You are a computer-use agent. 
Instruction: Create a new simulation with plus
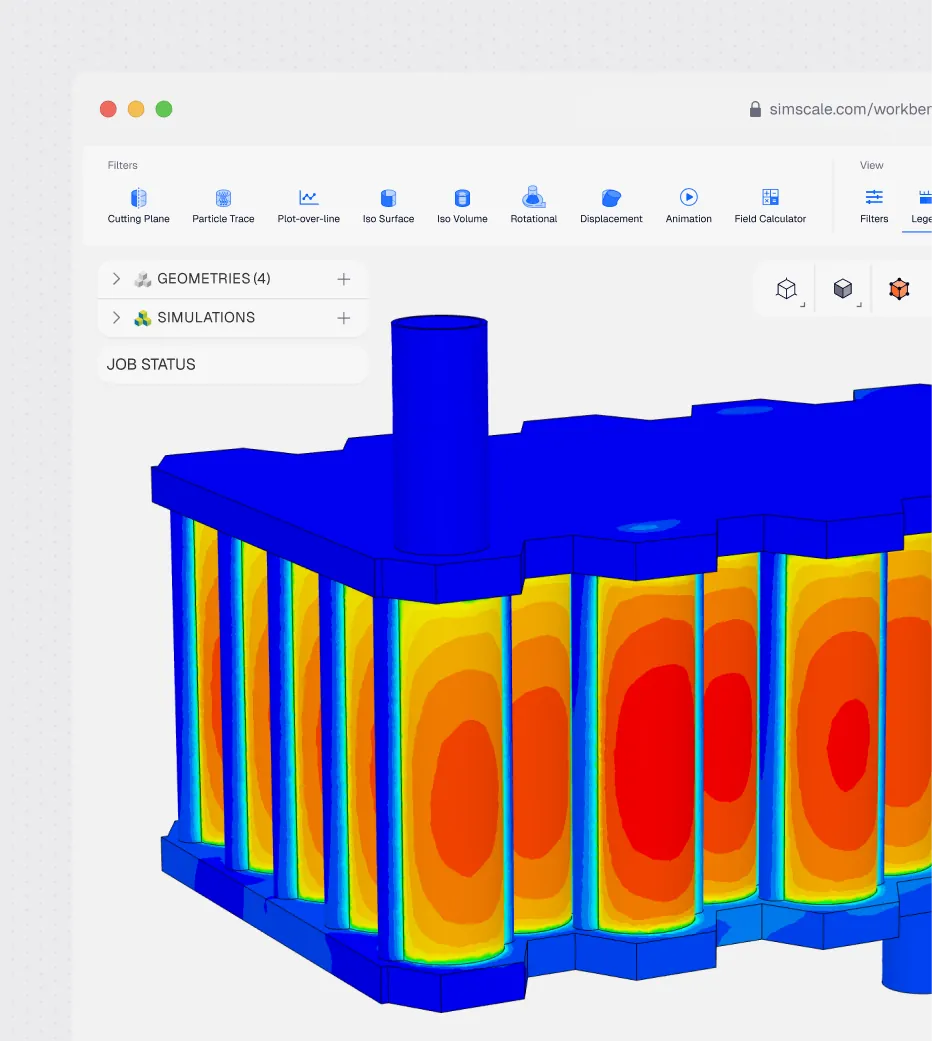tap(343, 318)
